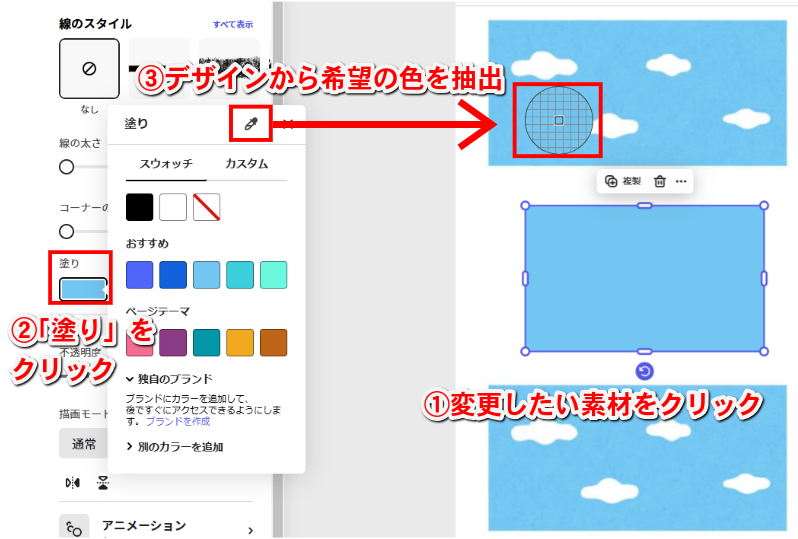Click the eyedropper color picker icon

(x=250, y=124)
